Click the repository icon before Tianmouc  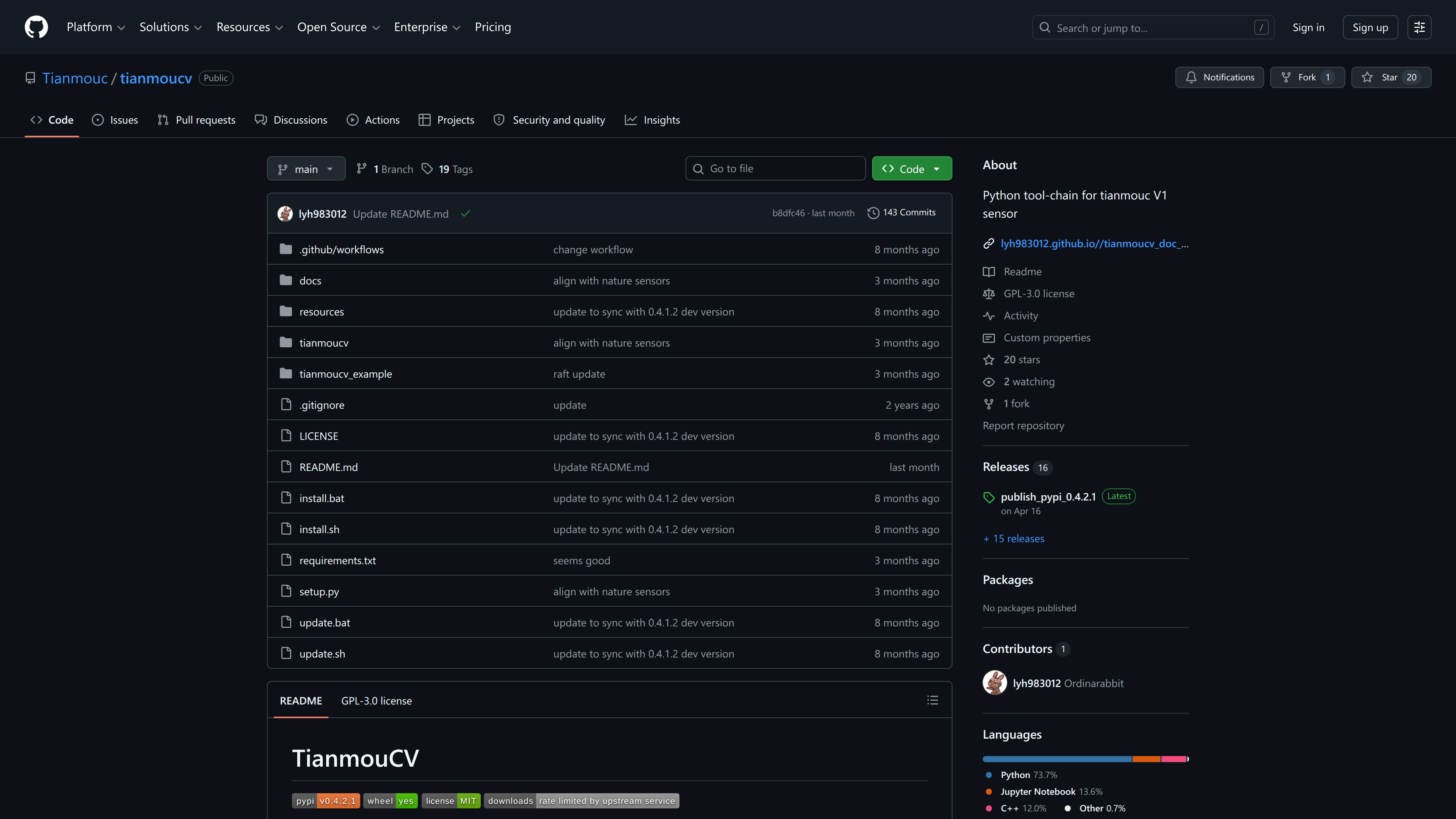tap(30, 78)
